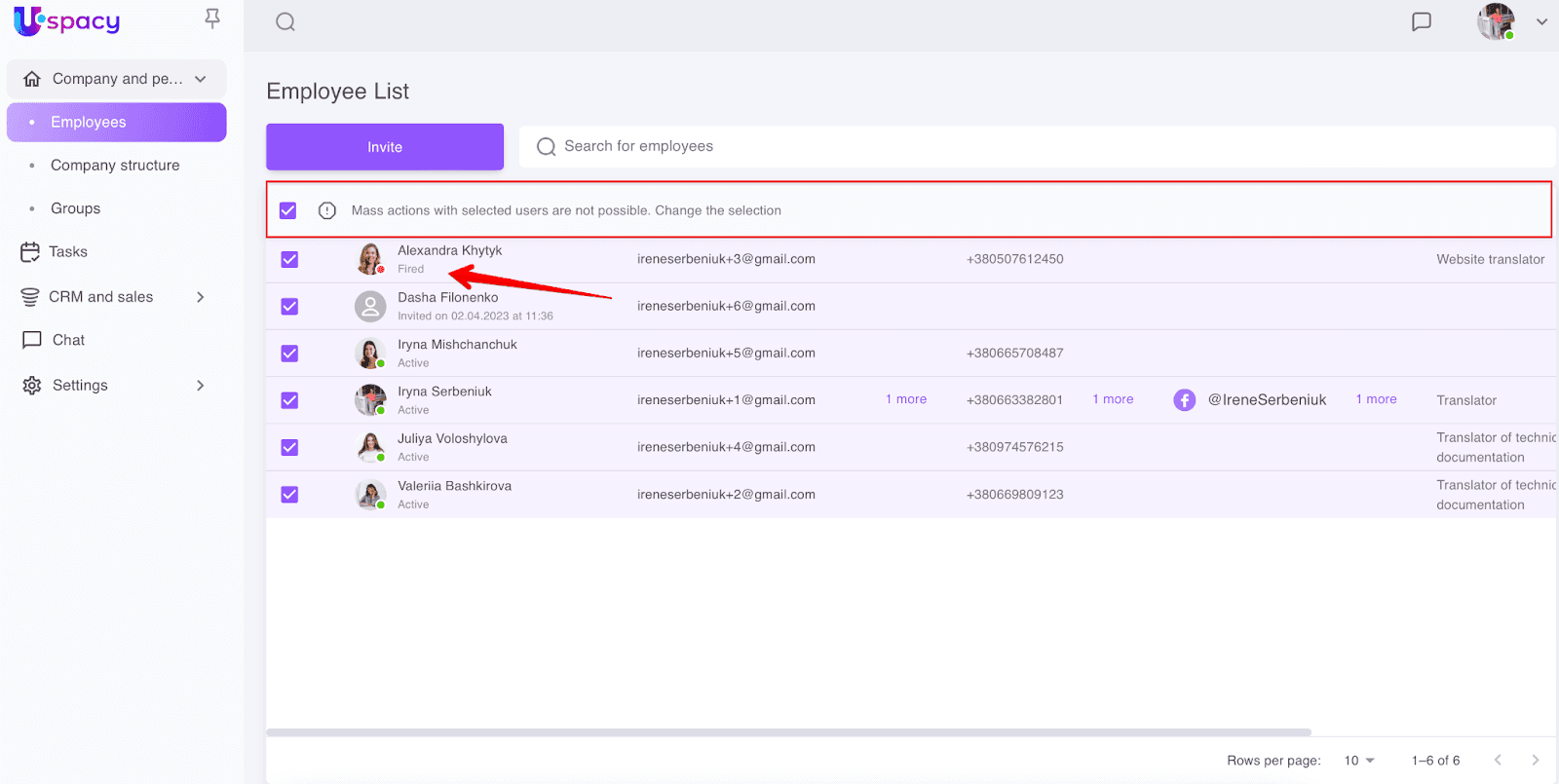Click the search magnifier icon in top bar
The width and height of the screenshot is (1559, 784).
[285, 22]
